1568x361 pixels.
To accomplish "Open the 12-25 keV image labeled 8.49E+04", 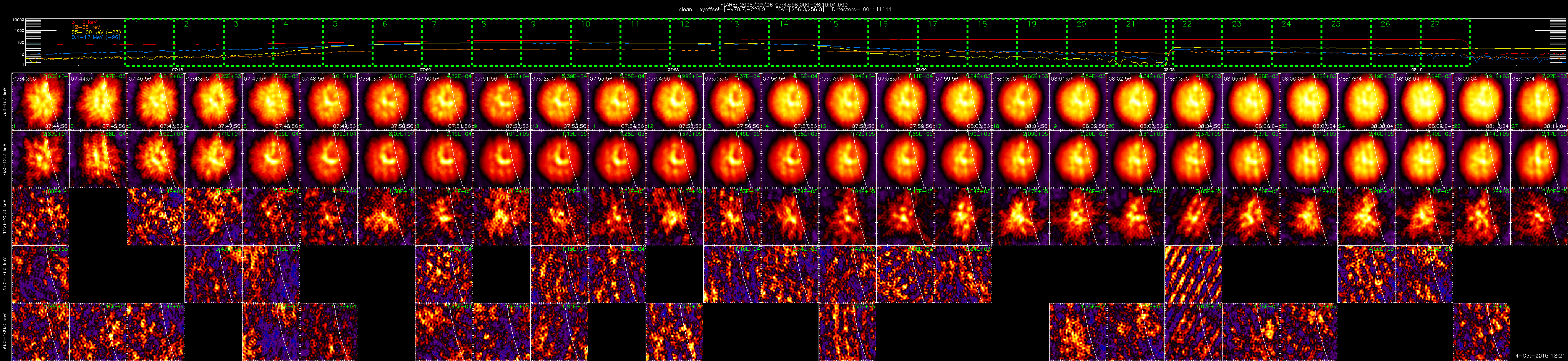I will click(x=329, y=217).
